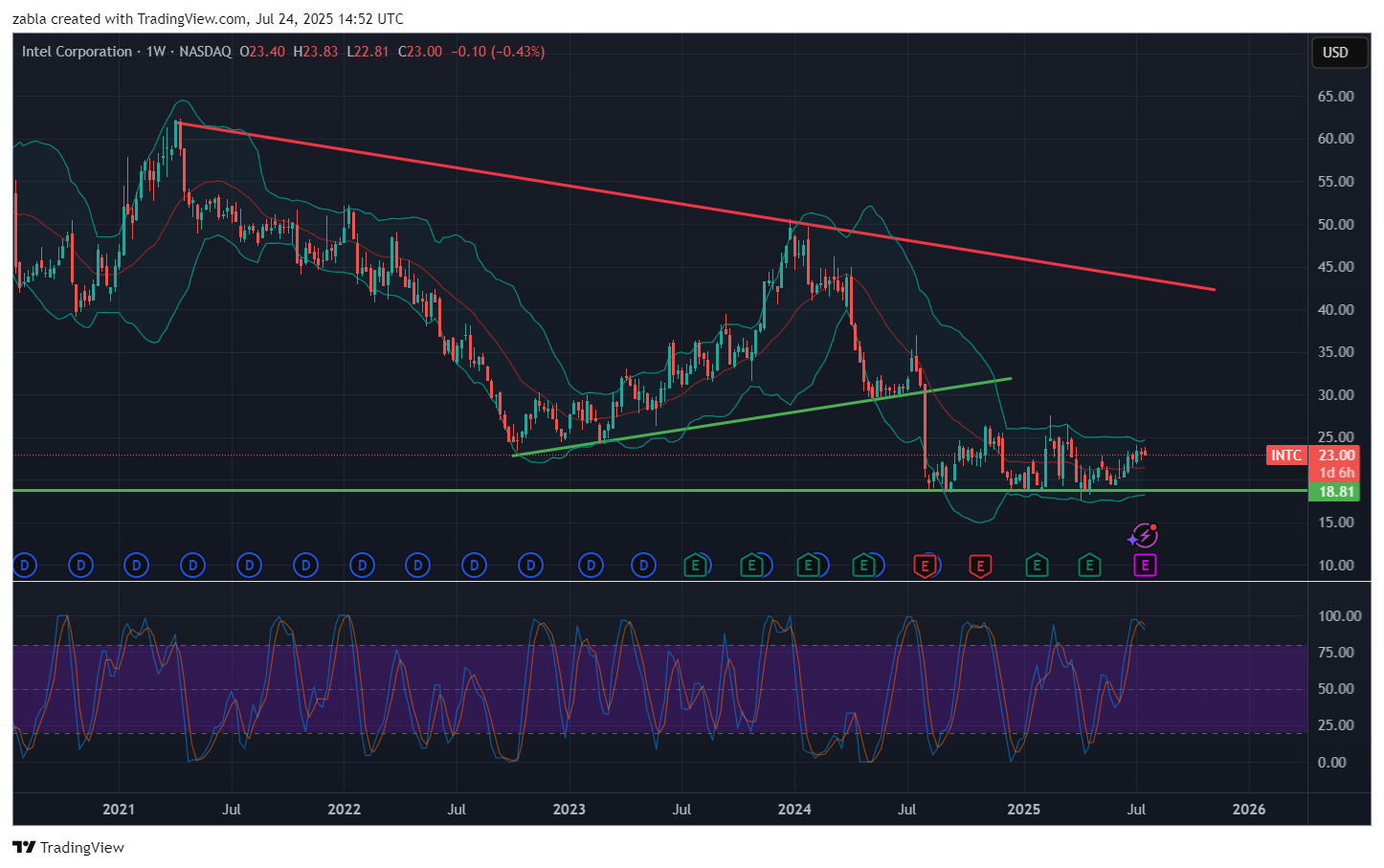Click the 25.00 oscillator axis label

pyautogui.click(x=1335, y=725)
